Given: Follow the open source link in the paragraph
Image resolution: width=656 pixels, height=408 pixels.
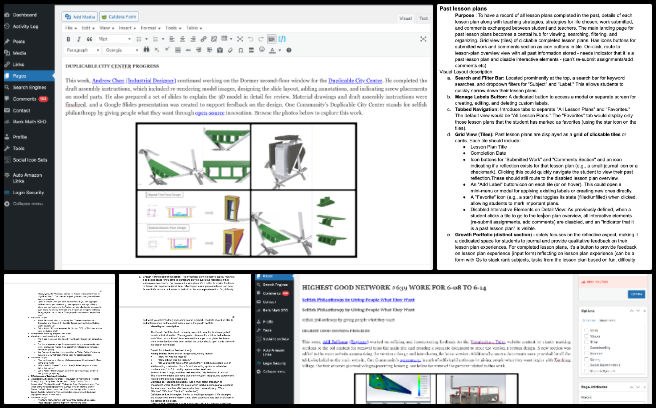Looking at the screenshot, I should tap(210, 113).
